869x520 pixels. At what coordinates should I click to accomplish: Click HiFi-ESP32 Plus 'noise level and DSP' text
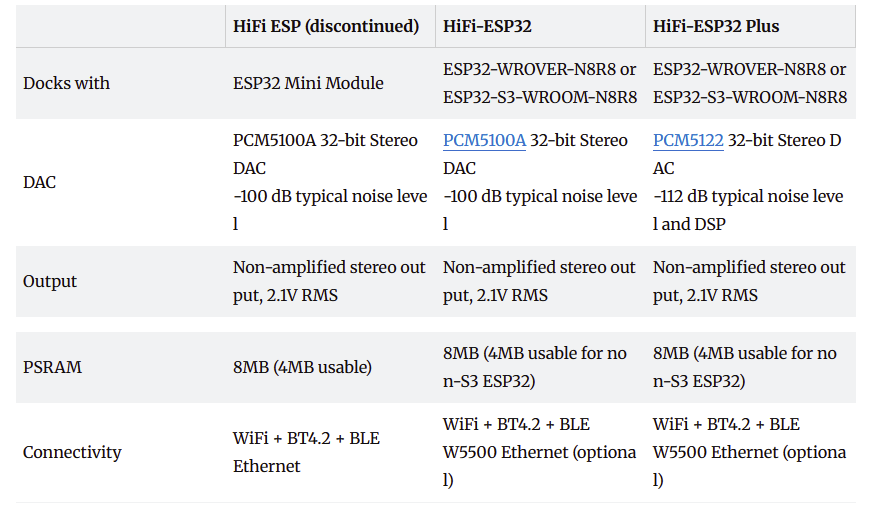pyautogui.click(x=748, y=210)
